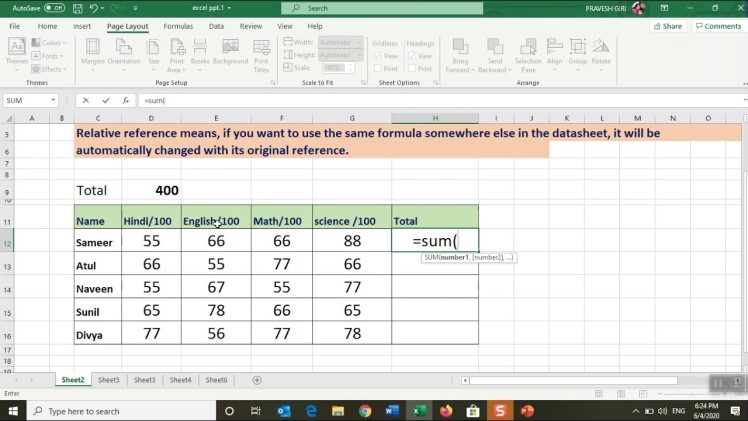Toggle the AutoSave switch

(x=53, y=8)
